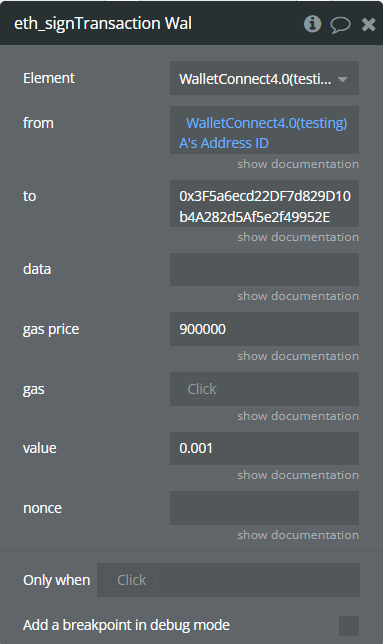The height and width of the screenshot is (644, 383).
Task: Click the empty nonce field
Action: pyautogui.click(x=264, y=508)
